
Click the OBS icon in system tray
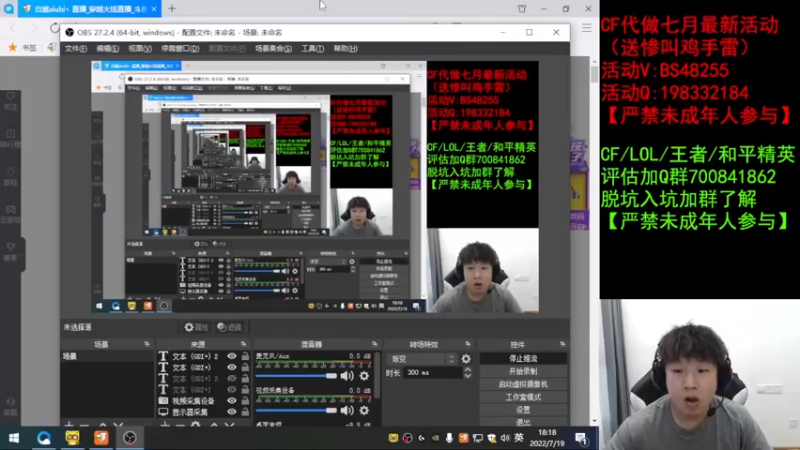click(407, 438)
